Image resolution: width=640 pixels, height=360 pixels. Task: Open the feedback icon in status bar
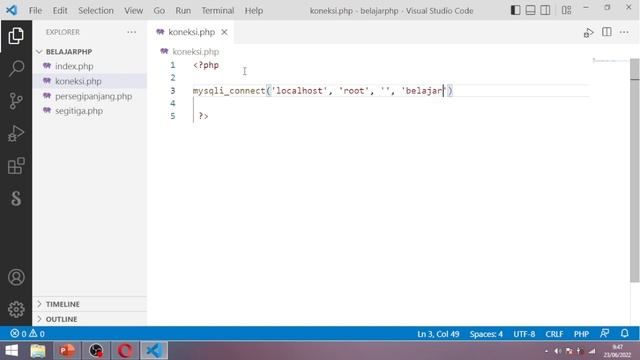[x=604, y=333]
